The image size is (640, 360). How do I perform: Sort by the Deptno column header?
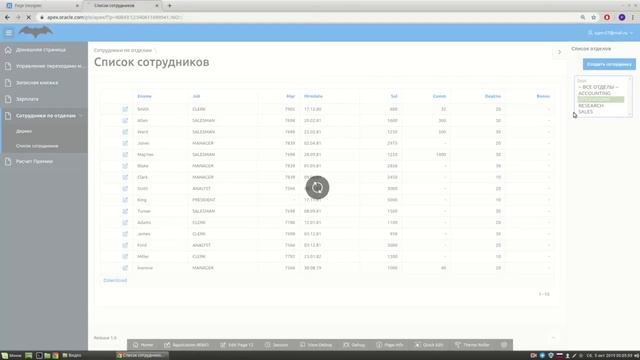point(493,96)
